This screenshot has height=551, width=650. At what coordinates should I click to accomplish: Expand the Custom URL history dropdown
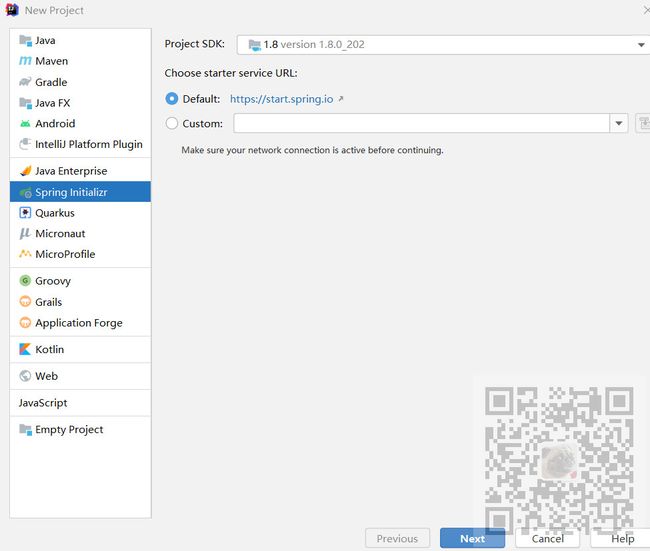point(619,123)
